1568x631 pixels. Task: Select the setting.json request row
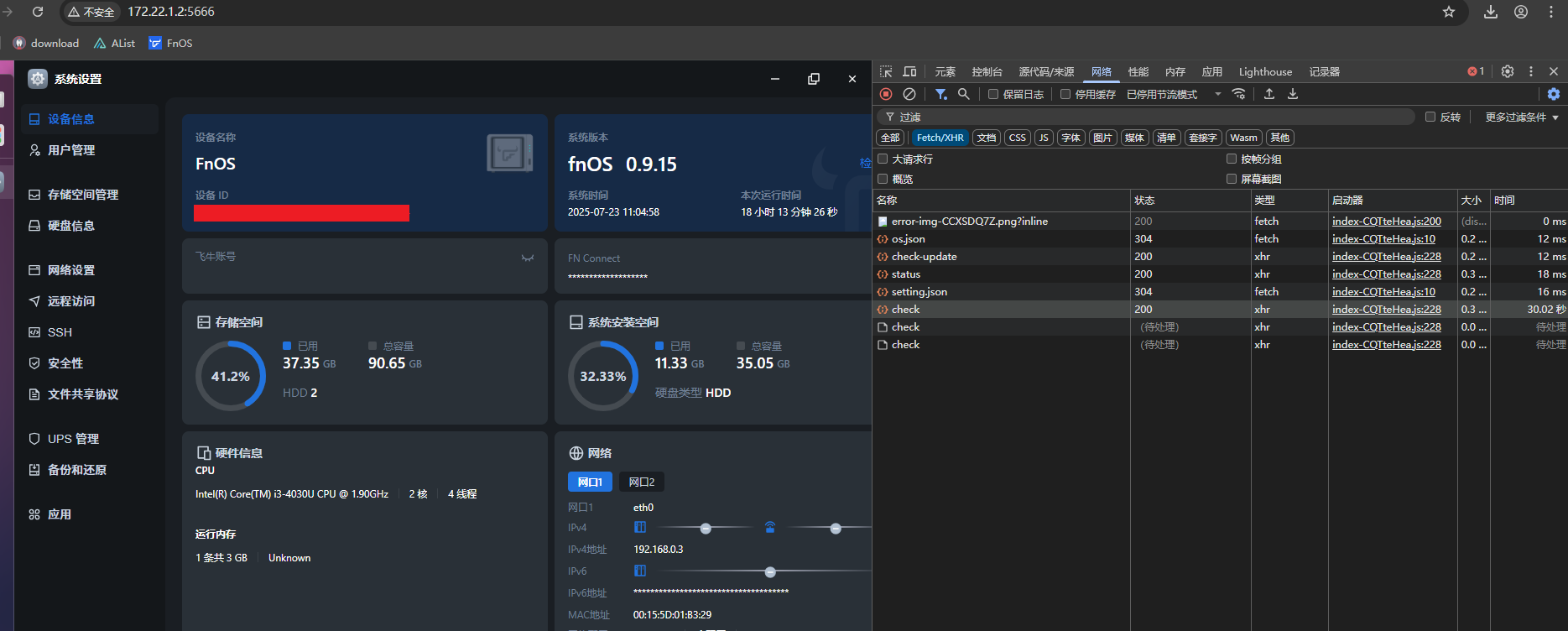pyautogui.click(x=1220, y=292)
